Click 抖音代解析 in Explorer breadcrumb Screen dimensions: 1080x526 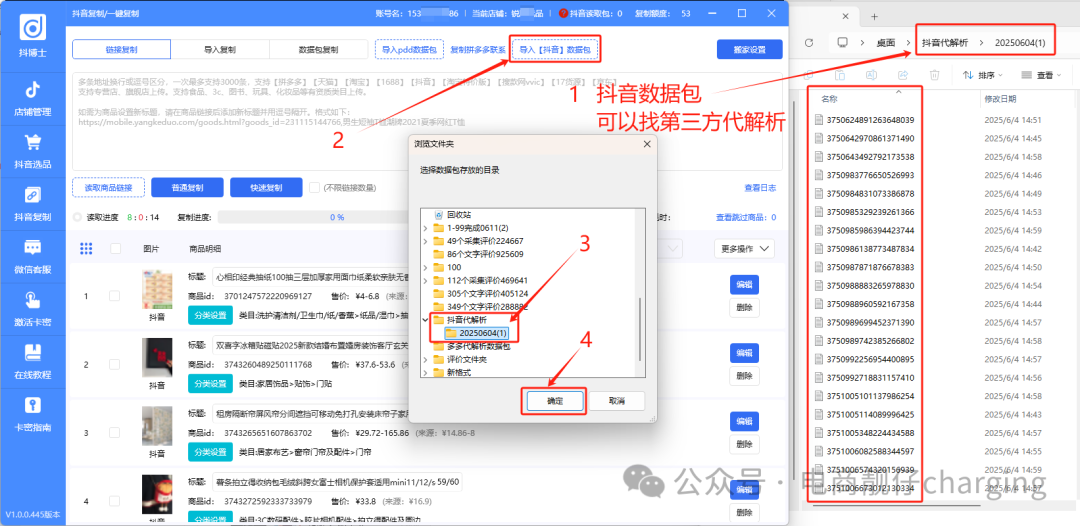point(945,43)
